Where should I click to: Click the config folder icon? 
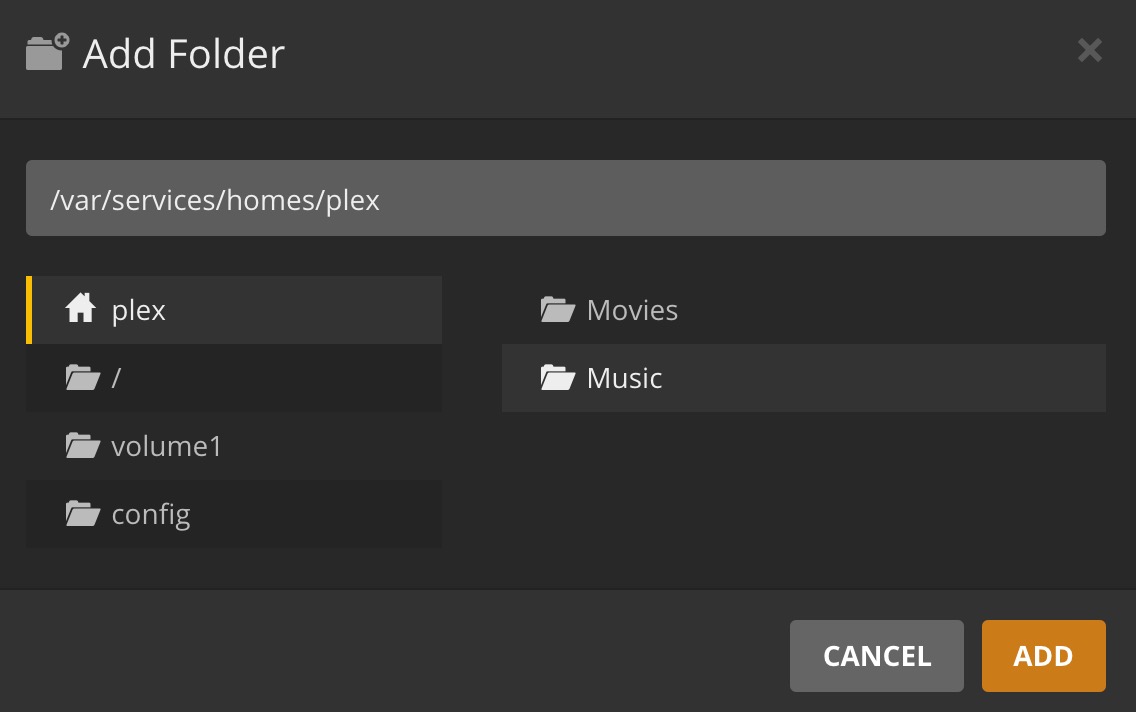tap(83, 514)
